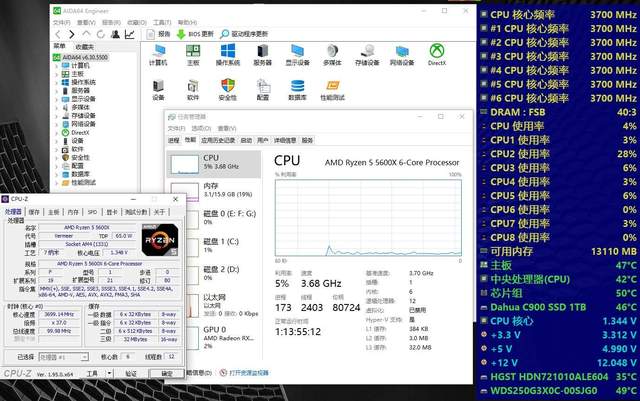Expand the 显示设备 node in AIDA64 tree
This screenshot has width=640, height=401.
tap(56, 99)
